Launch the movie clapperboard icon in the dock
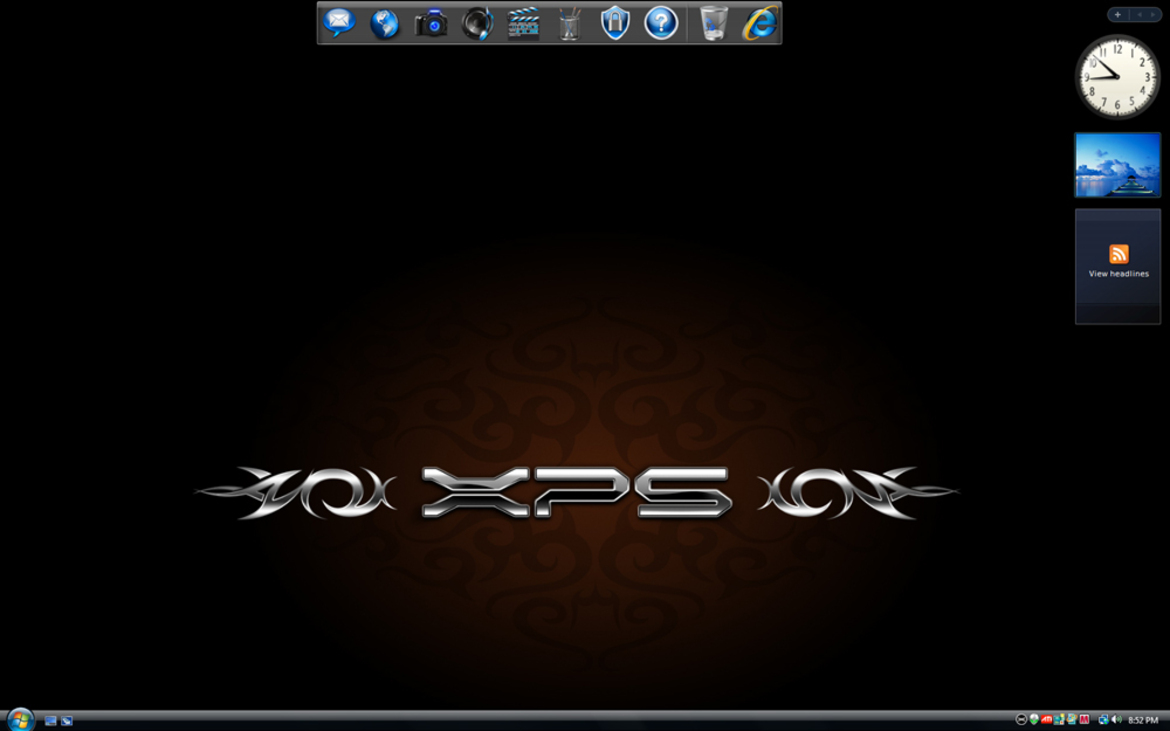 coord(523,23)
